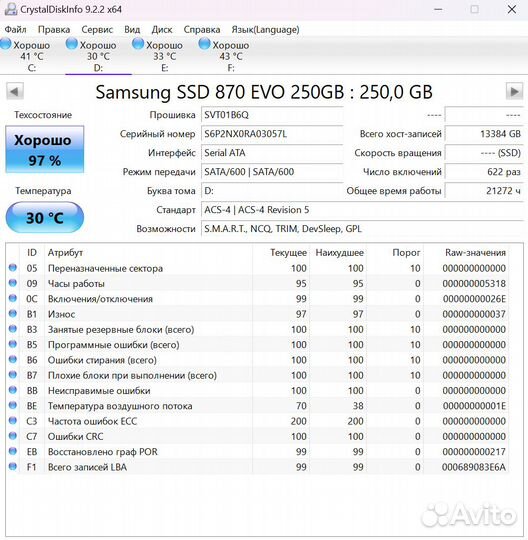Open the Язык(Language) menu
The image size is (528, 540).
pos(265,30)
